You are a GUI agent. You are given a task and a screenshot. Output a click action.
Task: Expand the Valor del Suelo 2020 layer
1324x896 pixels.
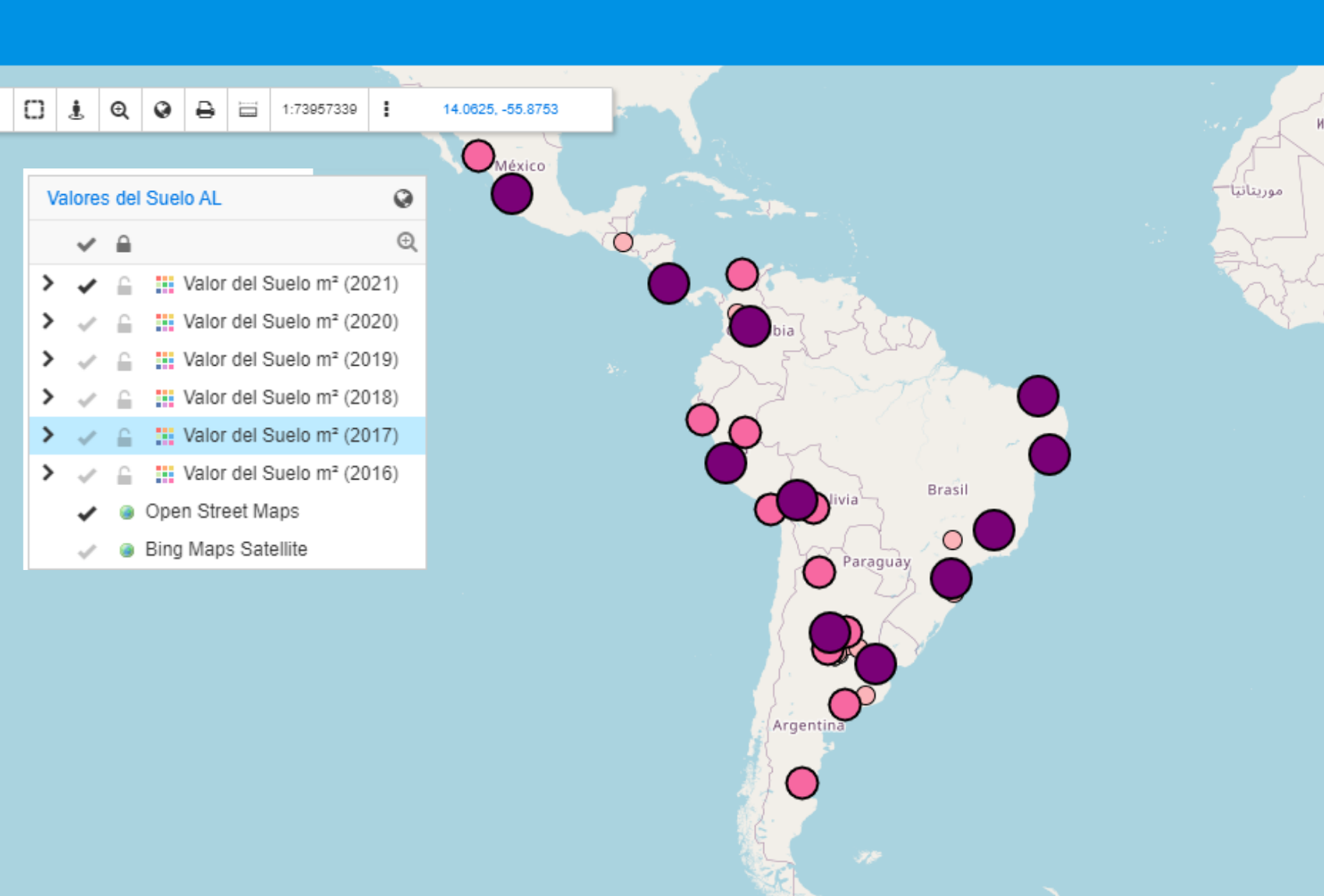click(x=48, y=321)
